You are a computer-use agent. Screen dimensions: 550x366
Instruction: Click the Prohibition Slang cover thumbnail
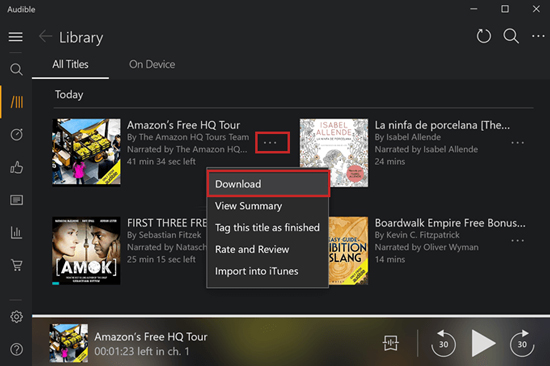348,251
